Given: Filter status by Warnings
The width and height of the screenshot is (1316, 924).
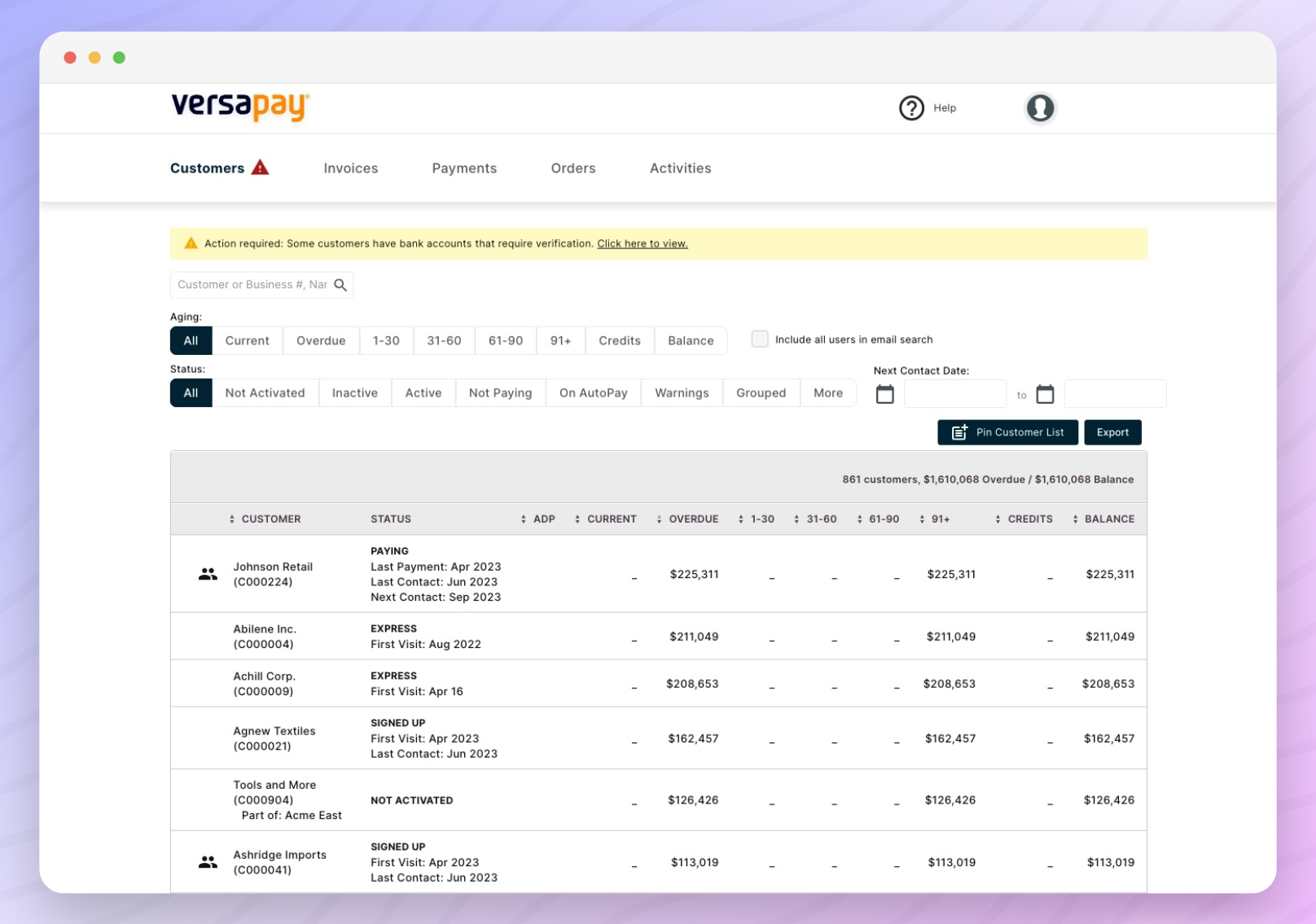Looking at the screenshot, I should tap(682, 392).
